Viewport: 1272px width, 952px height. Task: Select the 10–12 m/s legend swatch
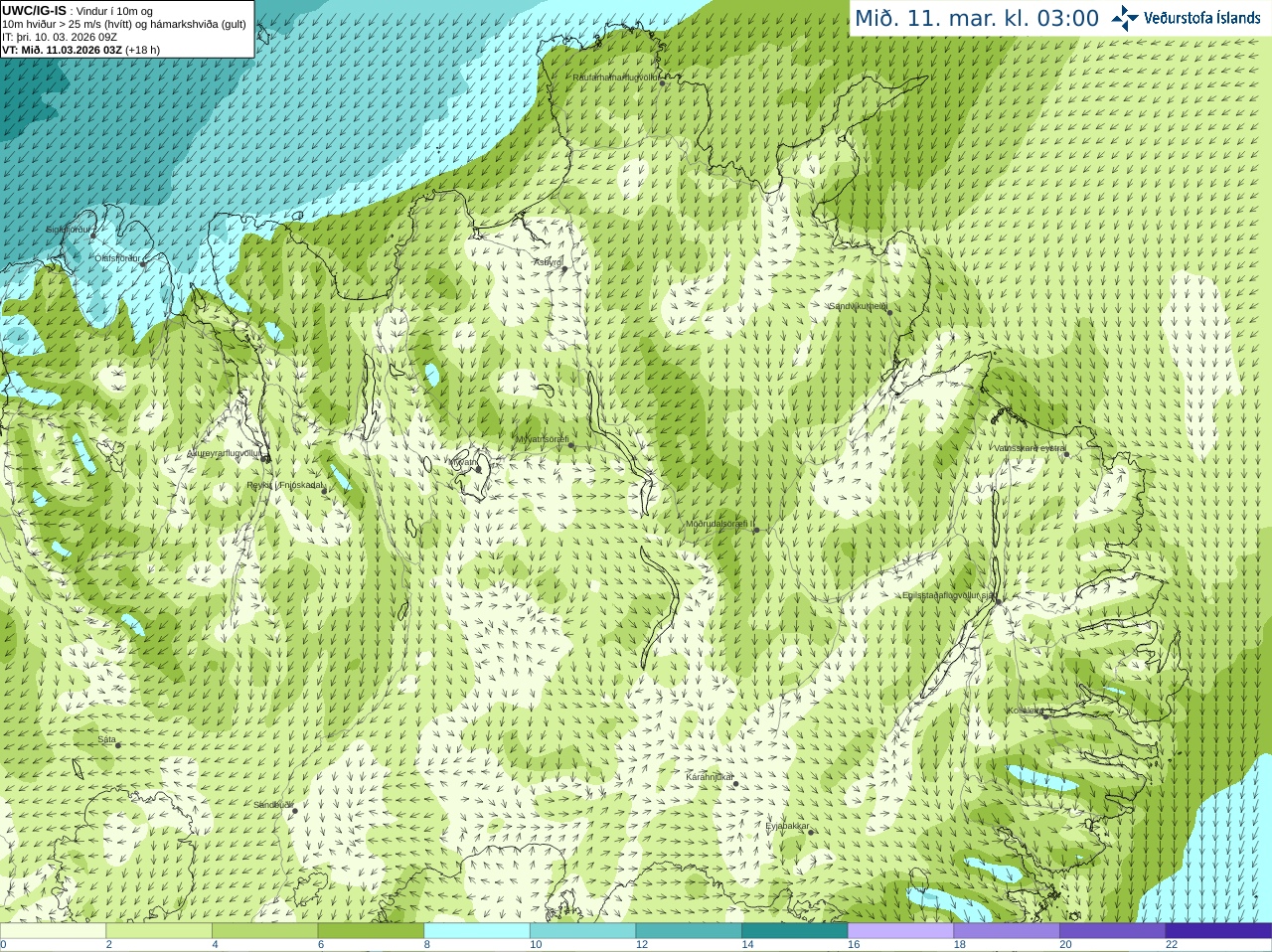582,931
